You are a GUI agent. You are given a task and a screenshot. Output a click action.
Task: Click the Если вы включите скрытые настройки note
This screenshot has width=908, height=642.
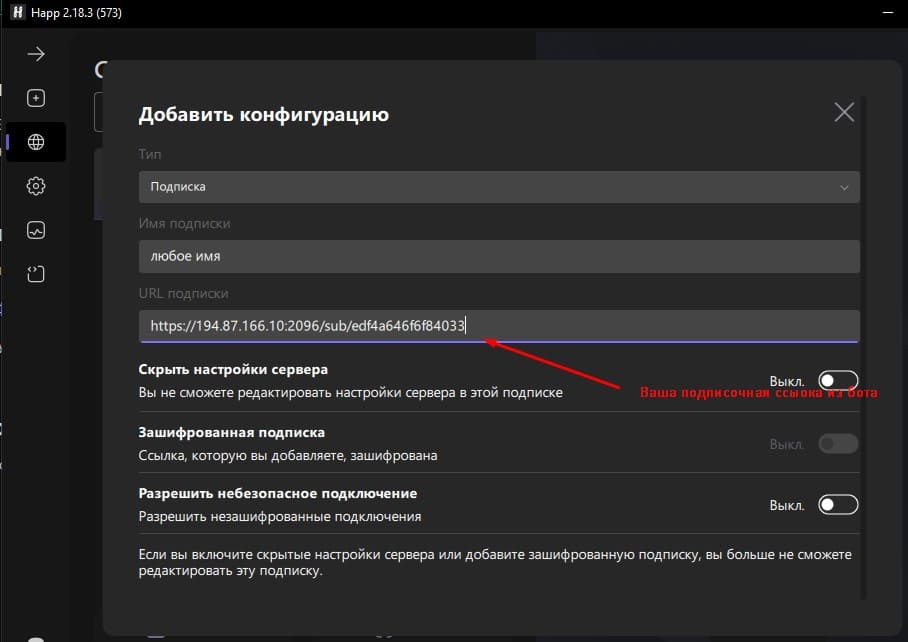[495, 562]
